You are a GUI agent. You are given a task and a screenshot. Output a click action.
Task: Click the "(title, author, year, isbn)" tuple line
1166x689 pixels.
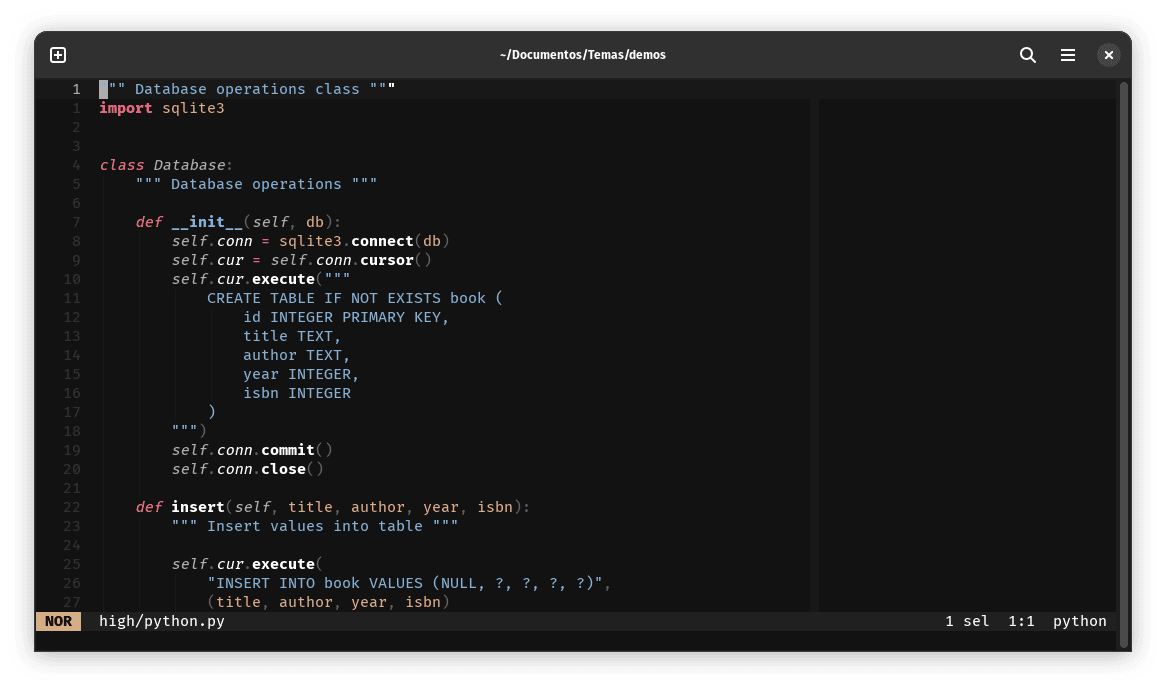pos(328,602)
